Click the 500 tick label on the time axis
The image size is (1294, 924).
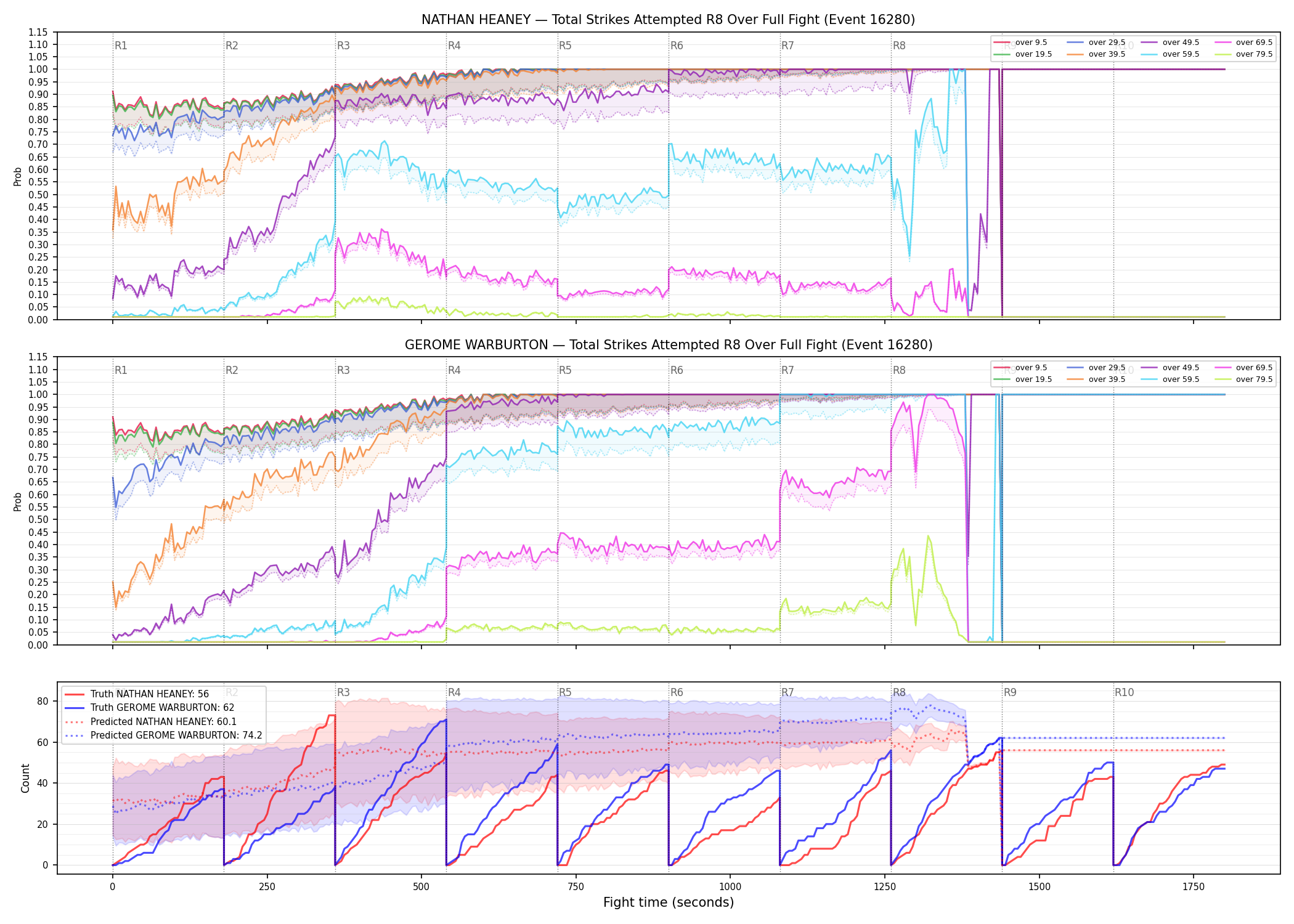[421, 886]
